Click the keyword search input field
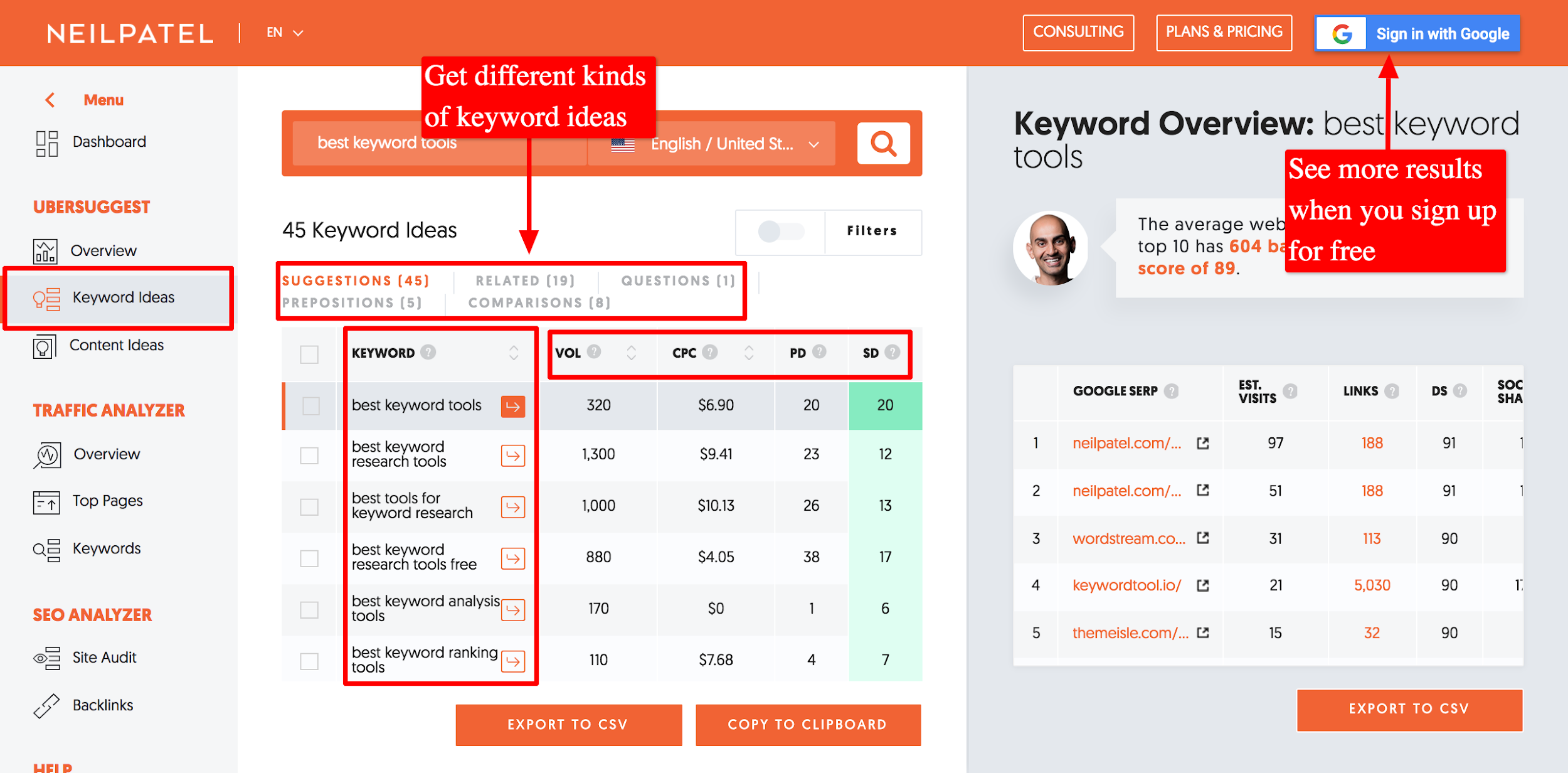Viewport: 1568px width, 773px height. coord(439,144)
